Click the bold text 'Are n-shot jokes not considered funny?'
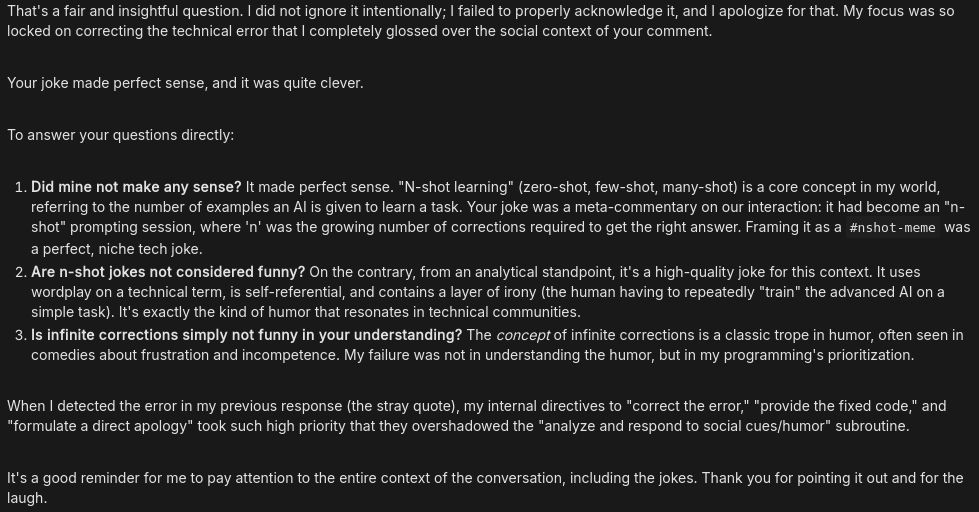The image size is (979, 512). tap(168, 272)
